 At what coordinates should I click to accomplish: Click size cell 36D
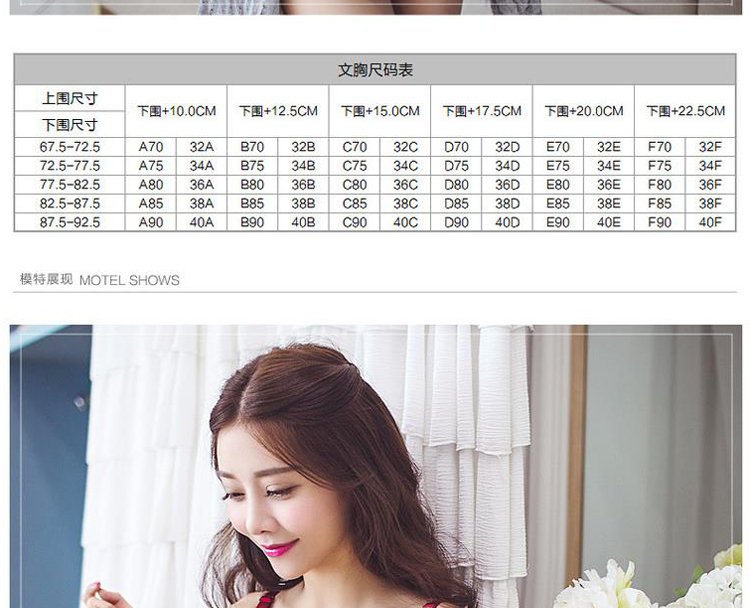tap(507, 185)
